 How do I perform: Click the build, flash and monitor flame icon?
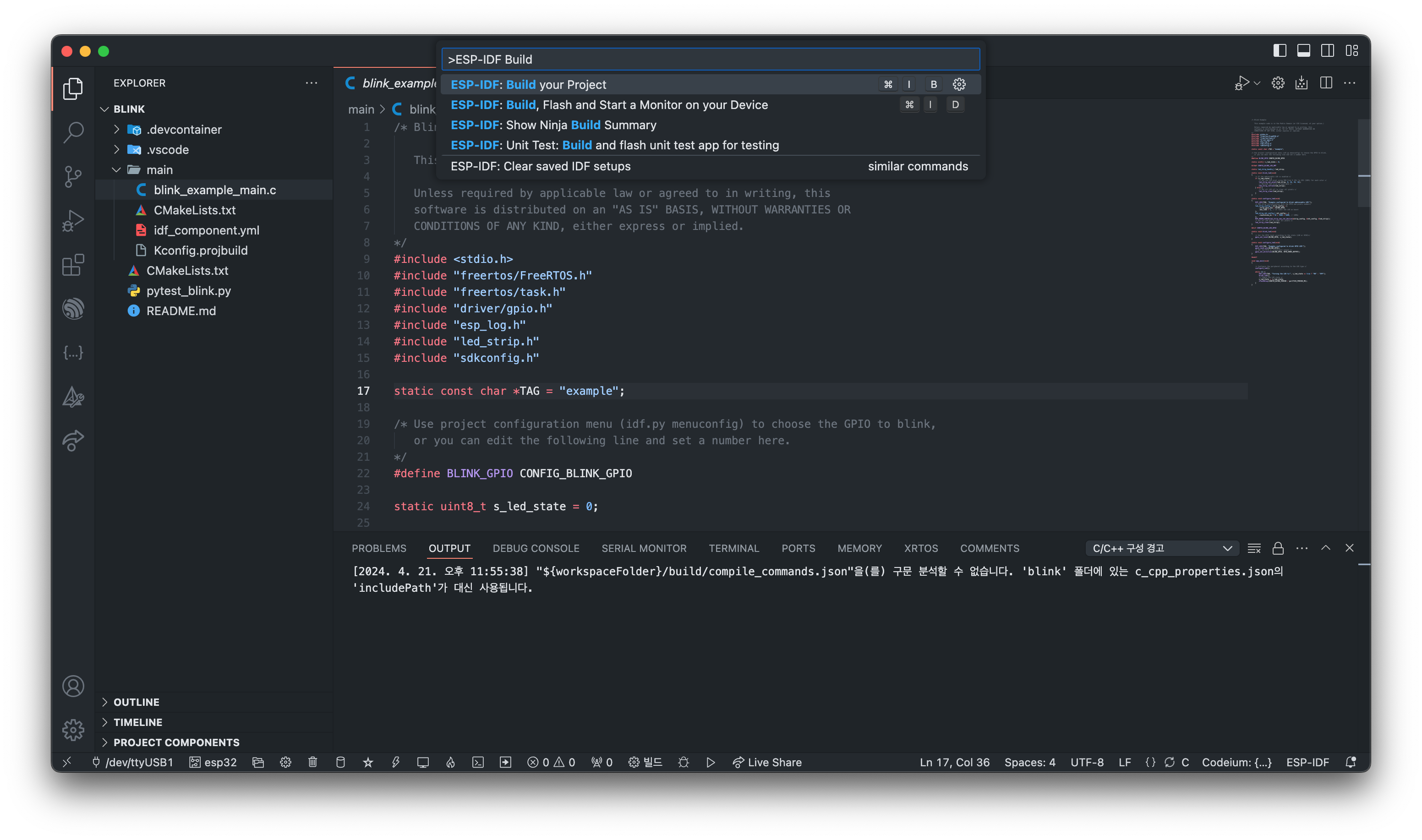451,762
